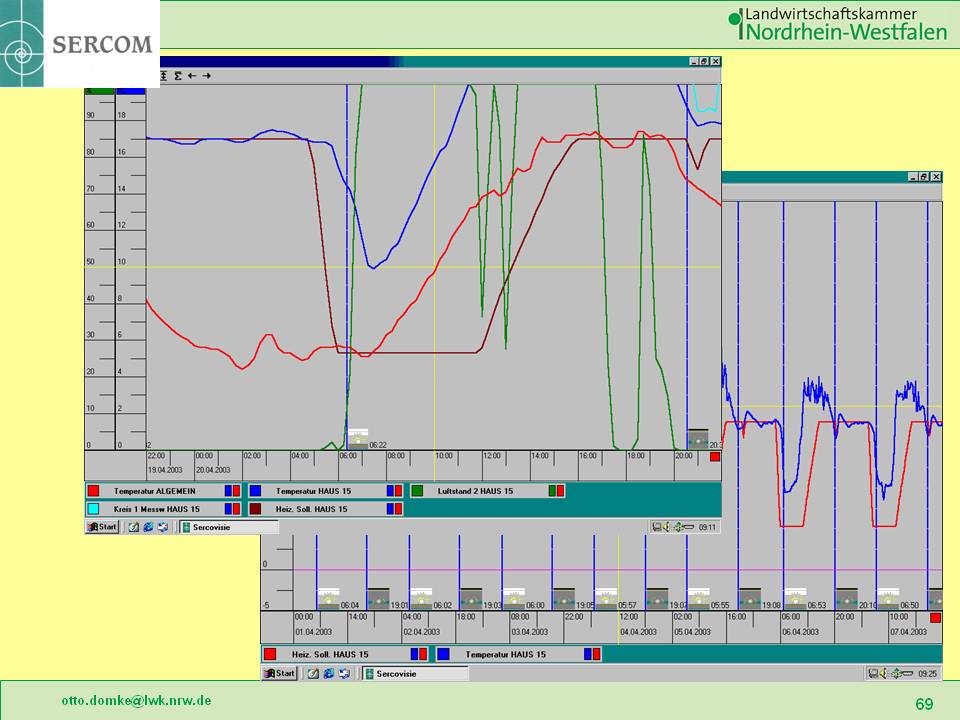
Task: Click the sunrise icon labeled 06:53
Action: (x=795, y=598)
